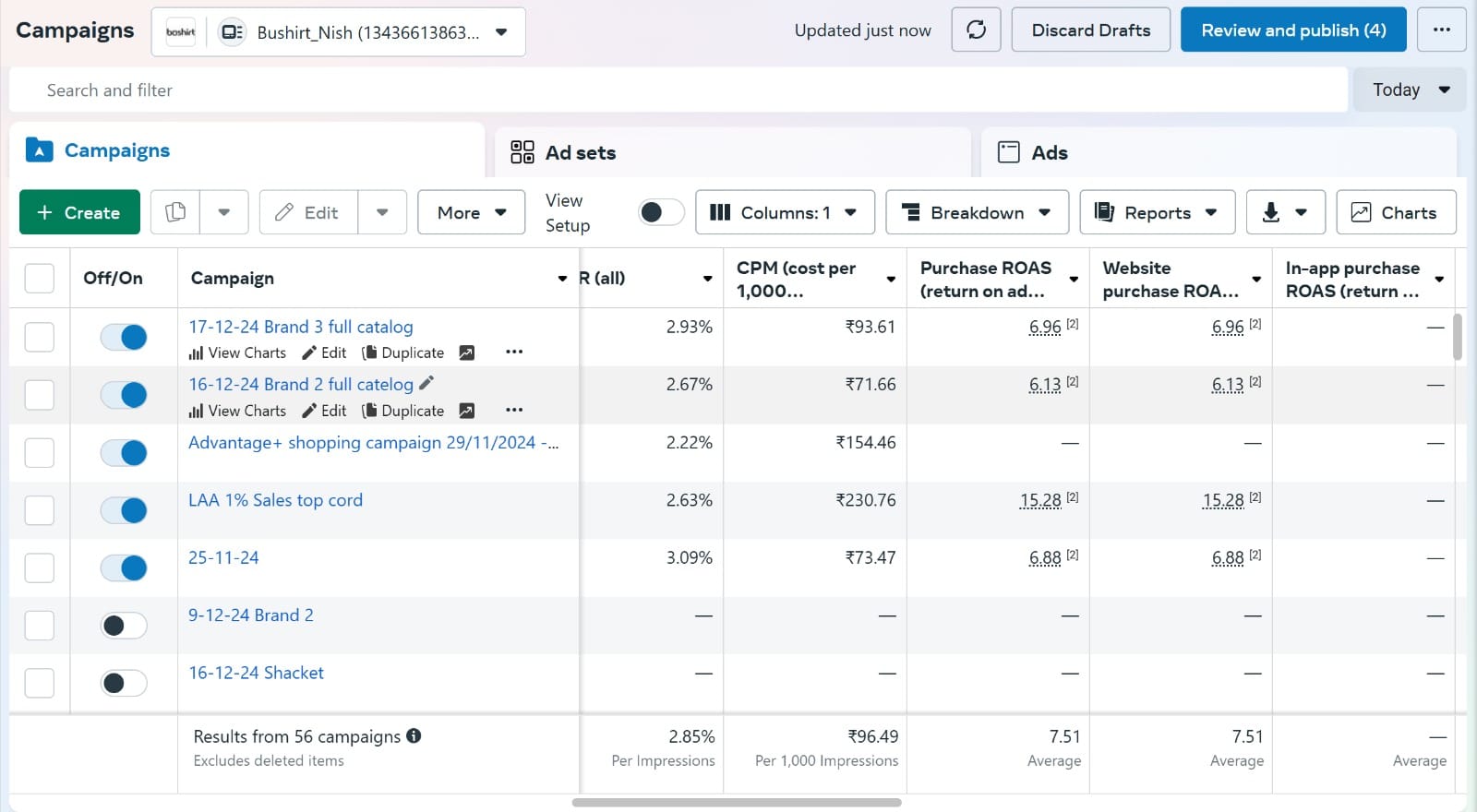Open the Today date range dropdown

point(1410,90)
